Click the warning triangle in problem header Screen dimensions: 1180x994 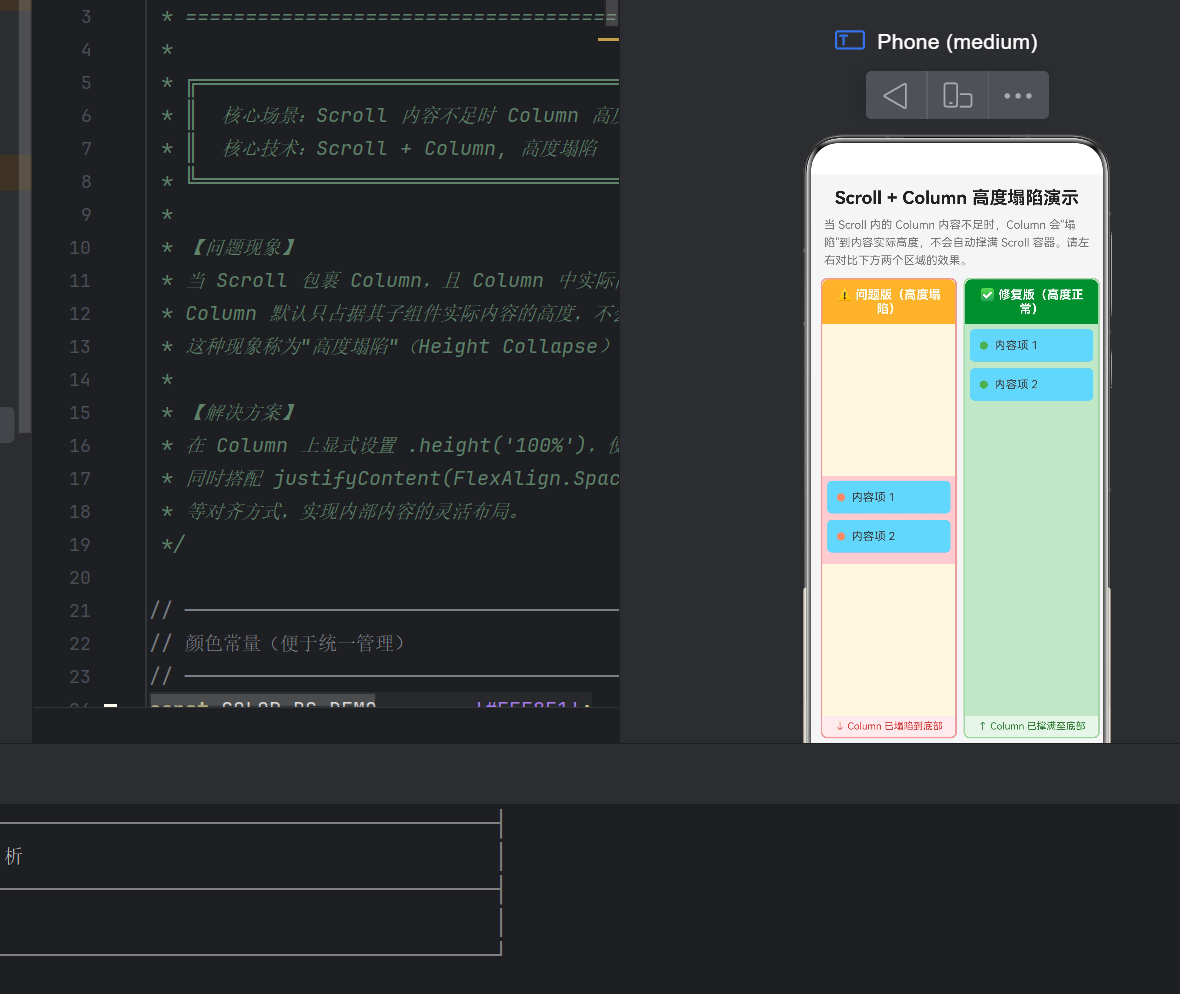(x=844, y=295)
